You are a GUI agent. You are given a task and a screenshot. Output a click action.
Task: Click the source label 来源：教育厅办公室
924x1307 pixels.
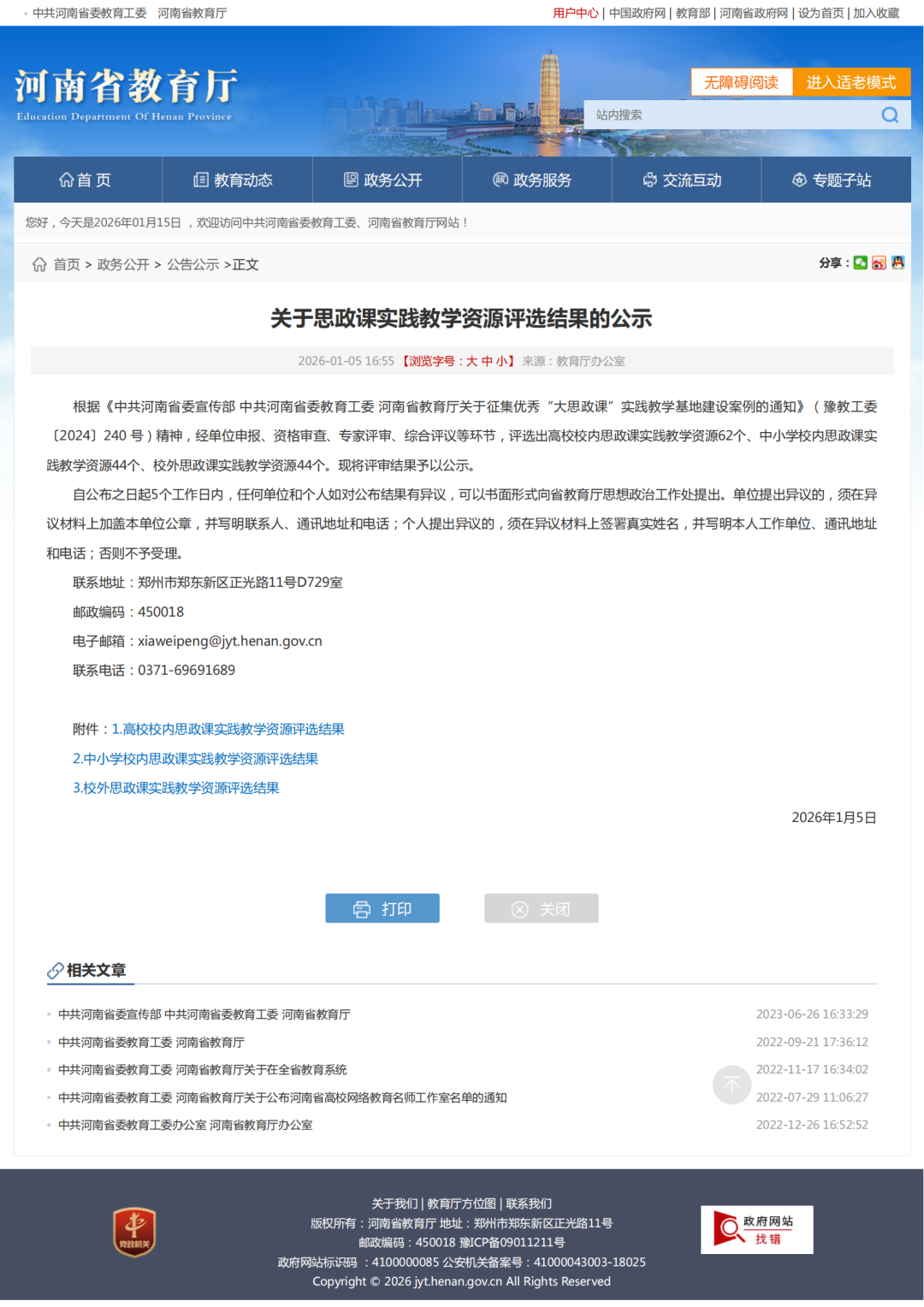click(x=573, y=361)
